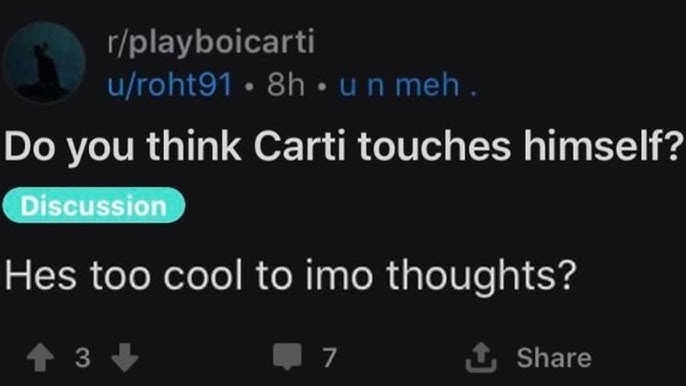Filter by the Discussion flair tag
Screen dimensions: 686x386
[x=94, y=205]
